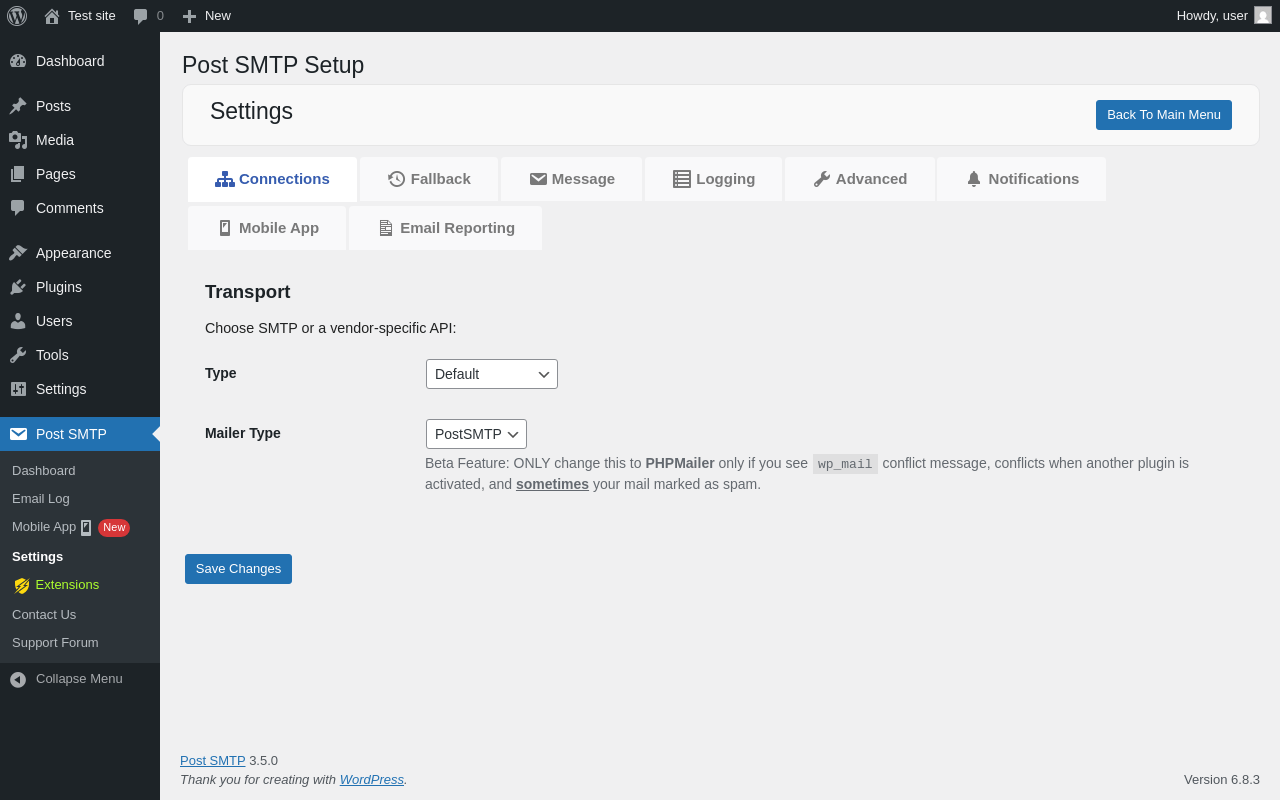1280x800 pixels.
Task: Expand the Mailer Type dropdown
Action: point(476,434)
